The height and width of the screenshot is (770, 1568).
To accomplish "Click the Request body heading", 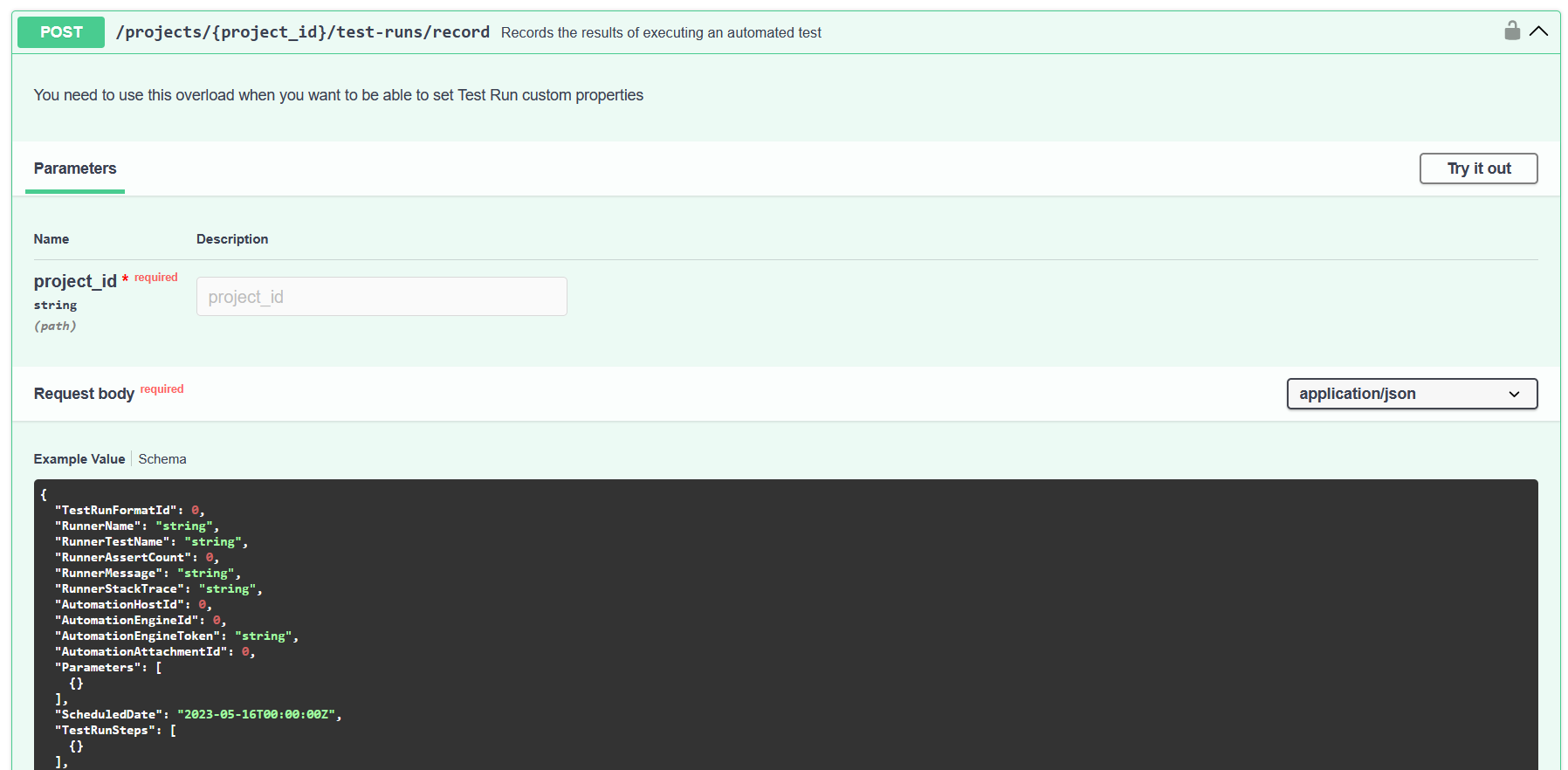I will click(84, 394).
